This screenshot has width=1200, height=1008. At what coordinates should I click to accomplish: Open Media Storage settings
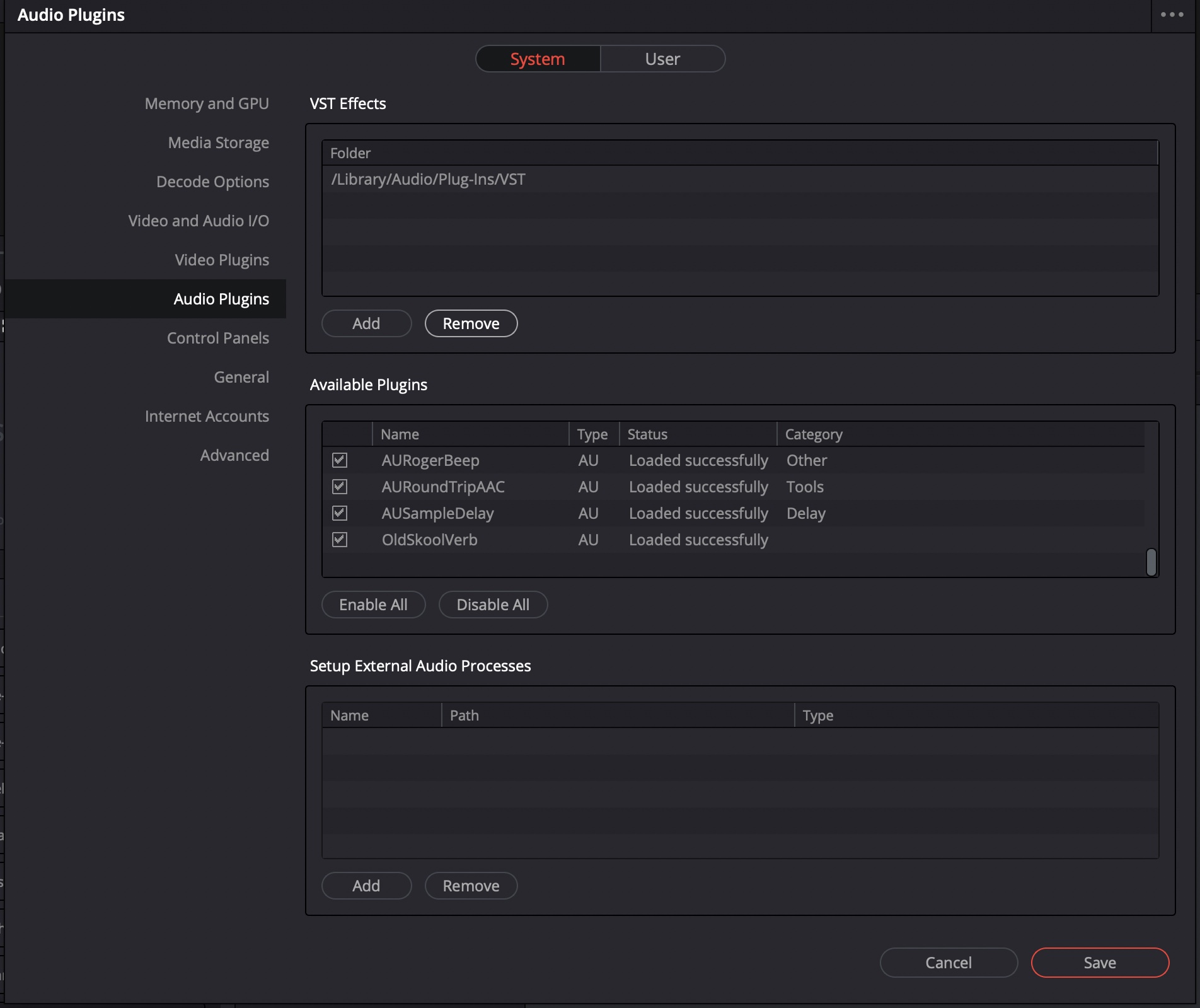pyautogui.click(x=218, y=142)
